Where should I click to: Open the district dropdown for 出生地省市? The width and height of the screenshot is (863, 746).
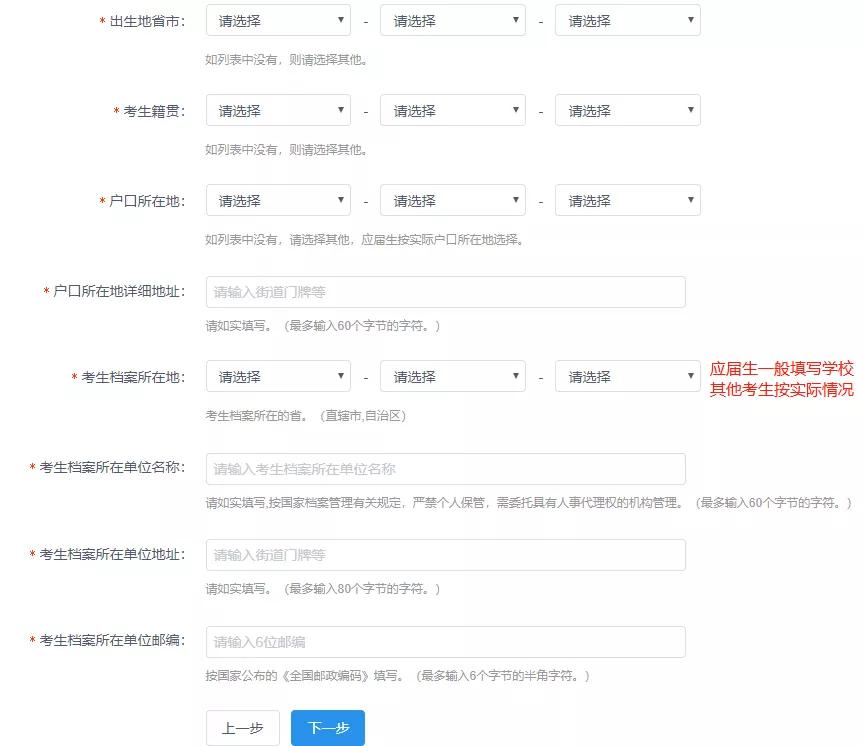pyautogui.click(x=627, y=20)
